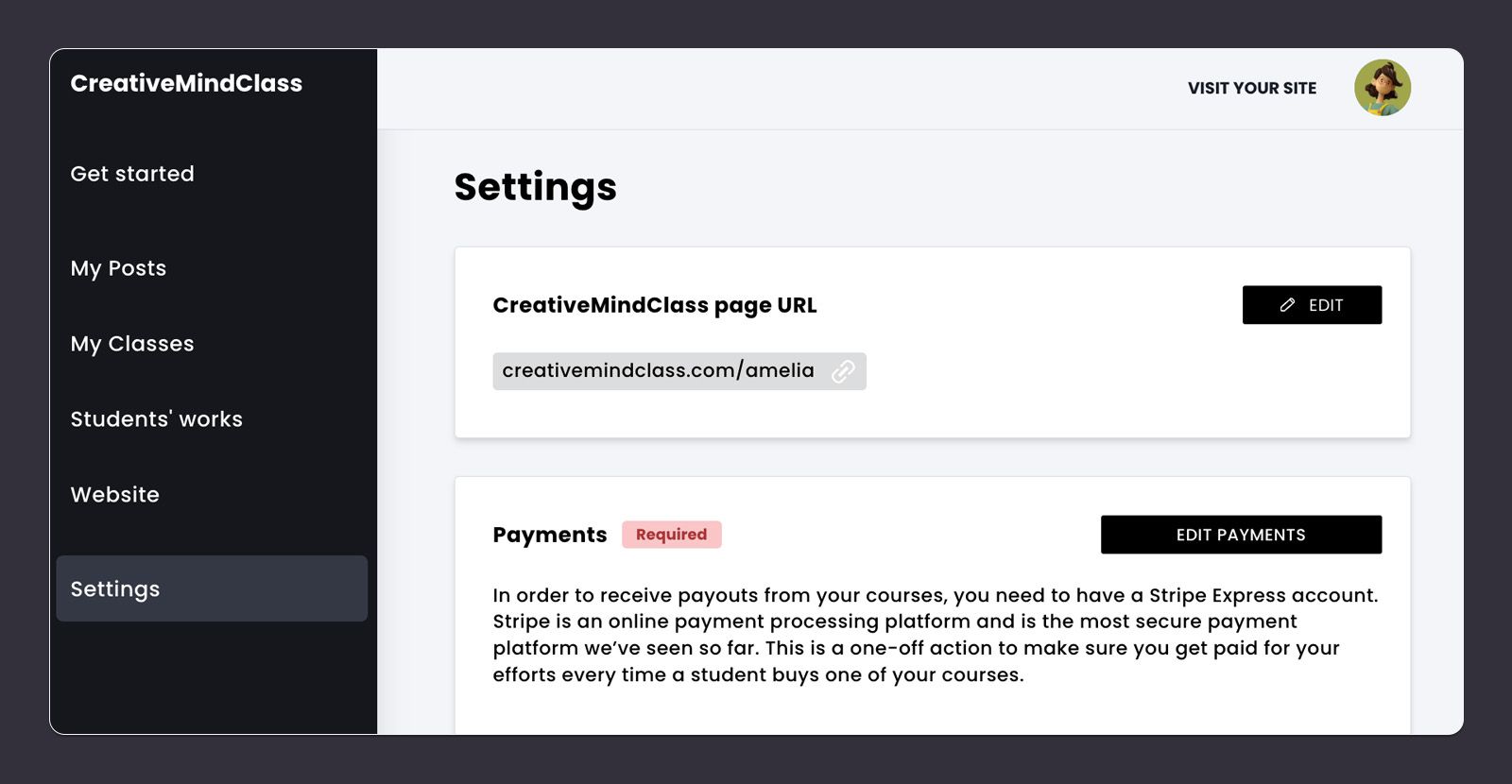Click the VISIT YOUR SITE link
The image size is (1512, 784).
[1251, 88]
